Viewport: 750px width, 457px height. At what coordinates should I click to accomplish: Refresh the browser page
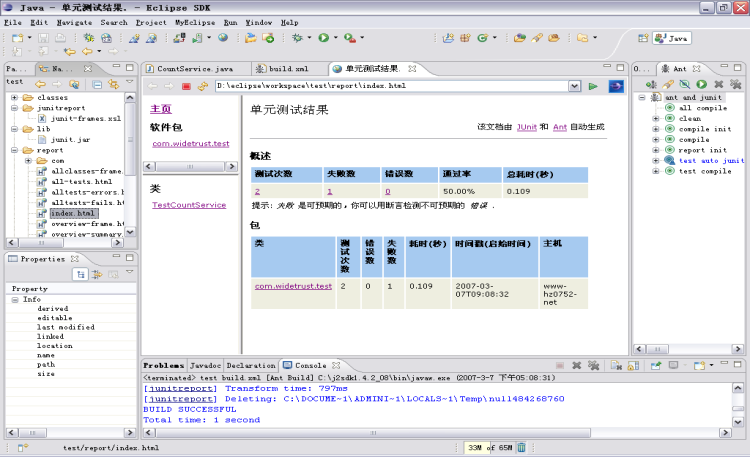click(203, 86)
